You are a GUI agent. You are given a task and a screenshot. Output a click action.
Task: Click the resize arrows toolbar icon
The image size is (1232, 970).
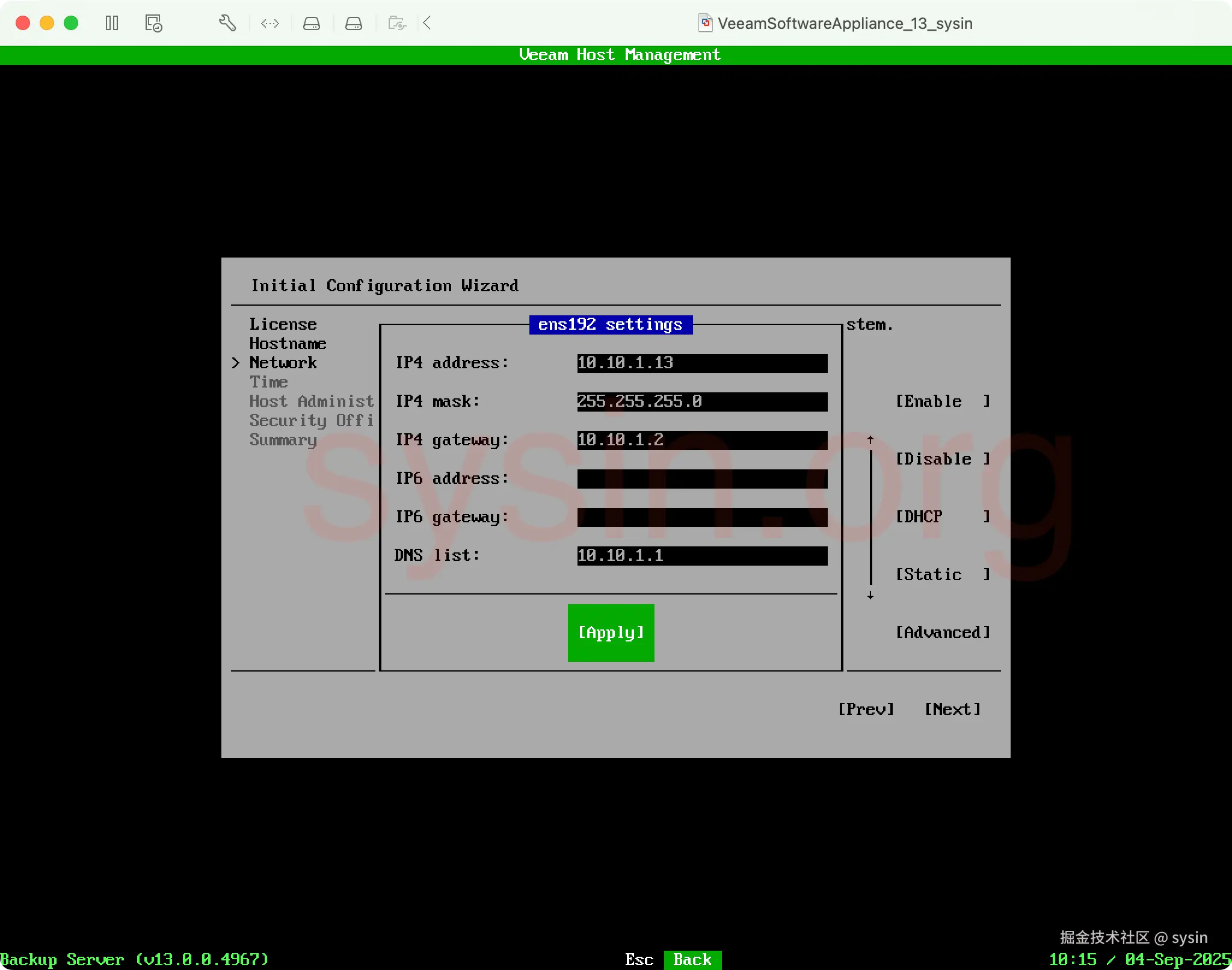coord(270,23)
